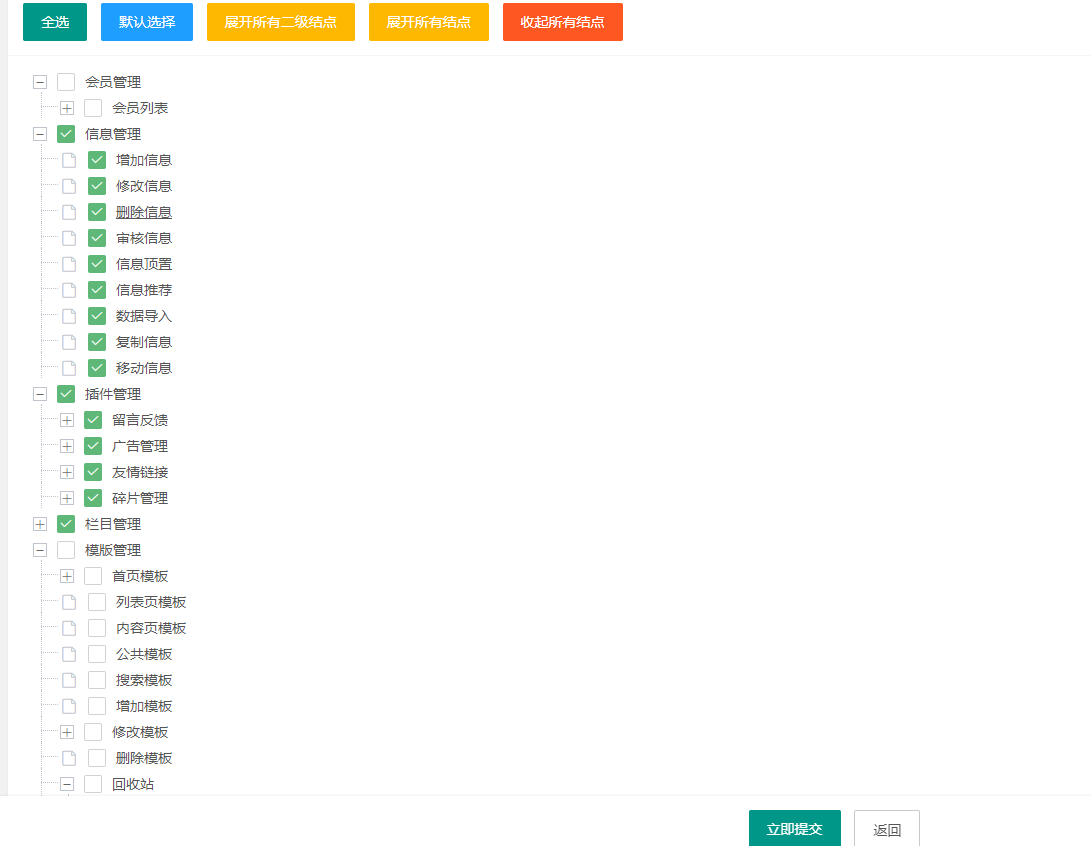Uncheck the 广告管理 checkbox
Viewport: 1091px width, 846px height.
[93, 446]
